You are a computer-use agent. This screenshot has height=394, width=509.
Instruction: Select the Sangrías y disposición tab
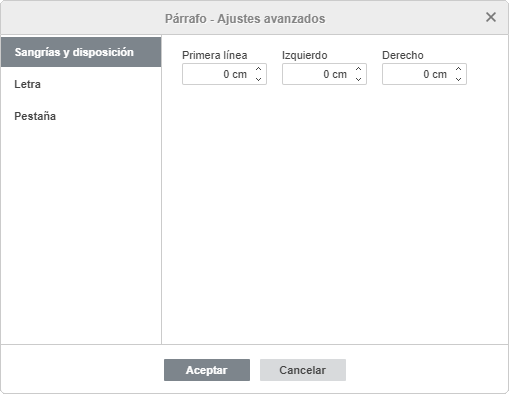click(81, 52)
